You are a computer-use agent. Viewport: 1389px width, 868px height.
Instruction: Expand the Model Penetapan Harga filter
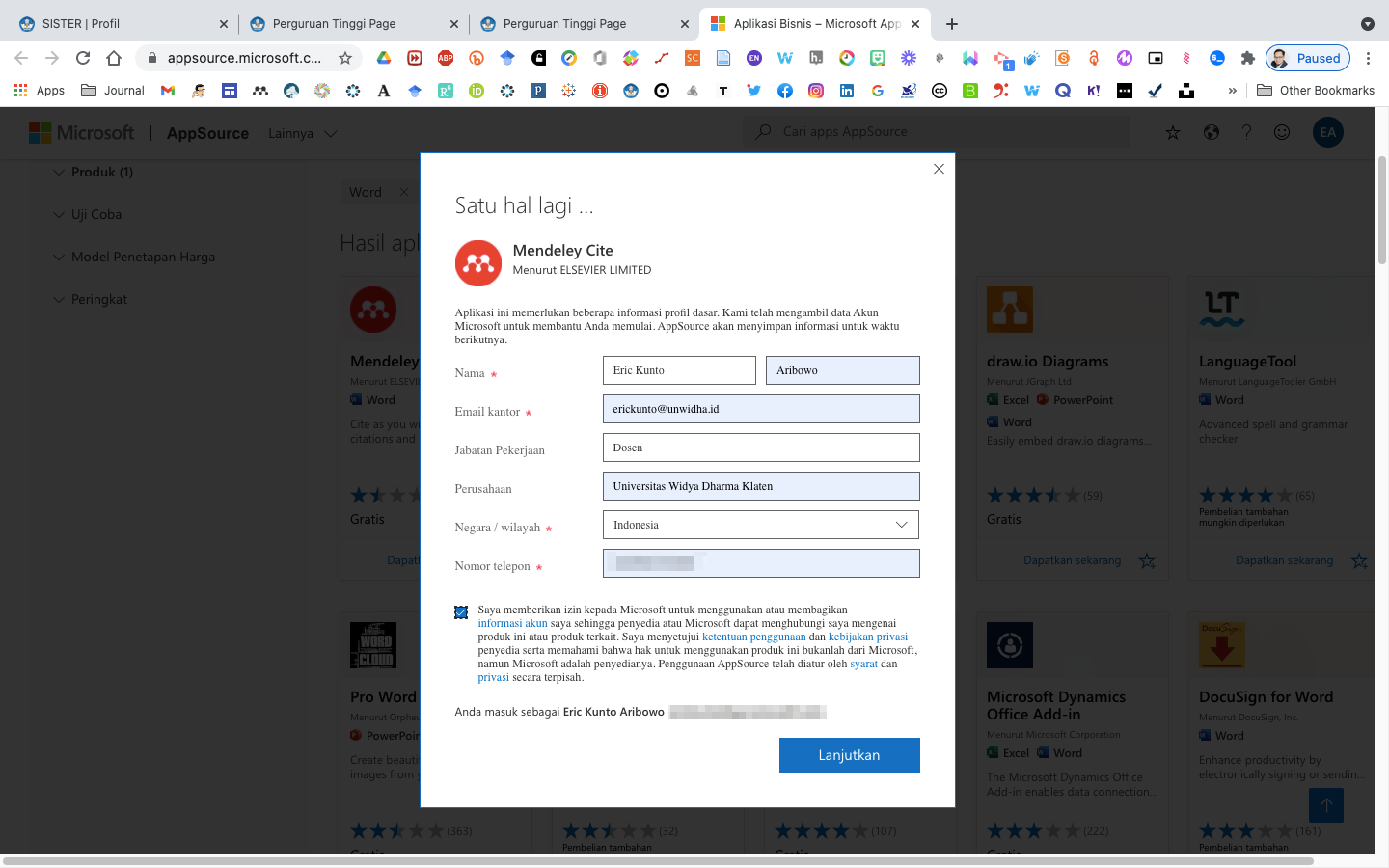coord(133,257)
